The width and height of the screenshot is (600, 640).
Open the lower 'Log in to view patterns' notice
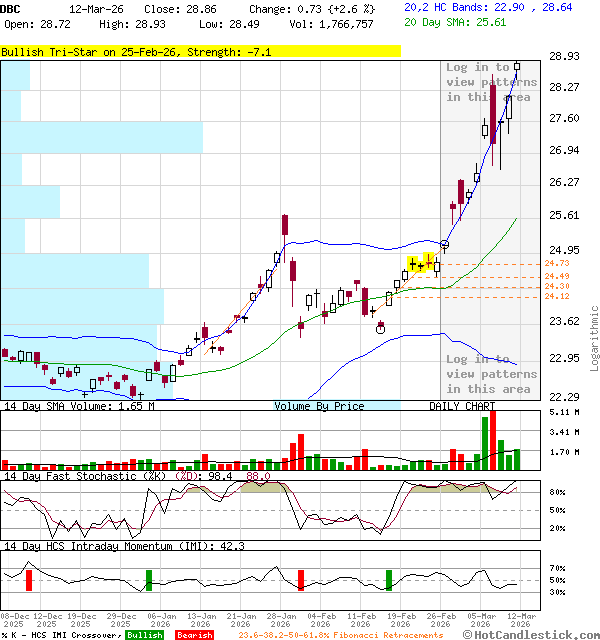(488, 374)
